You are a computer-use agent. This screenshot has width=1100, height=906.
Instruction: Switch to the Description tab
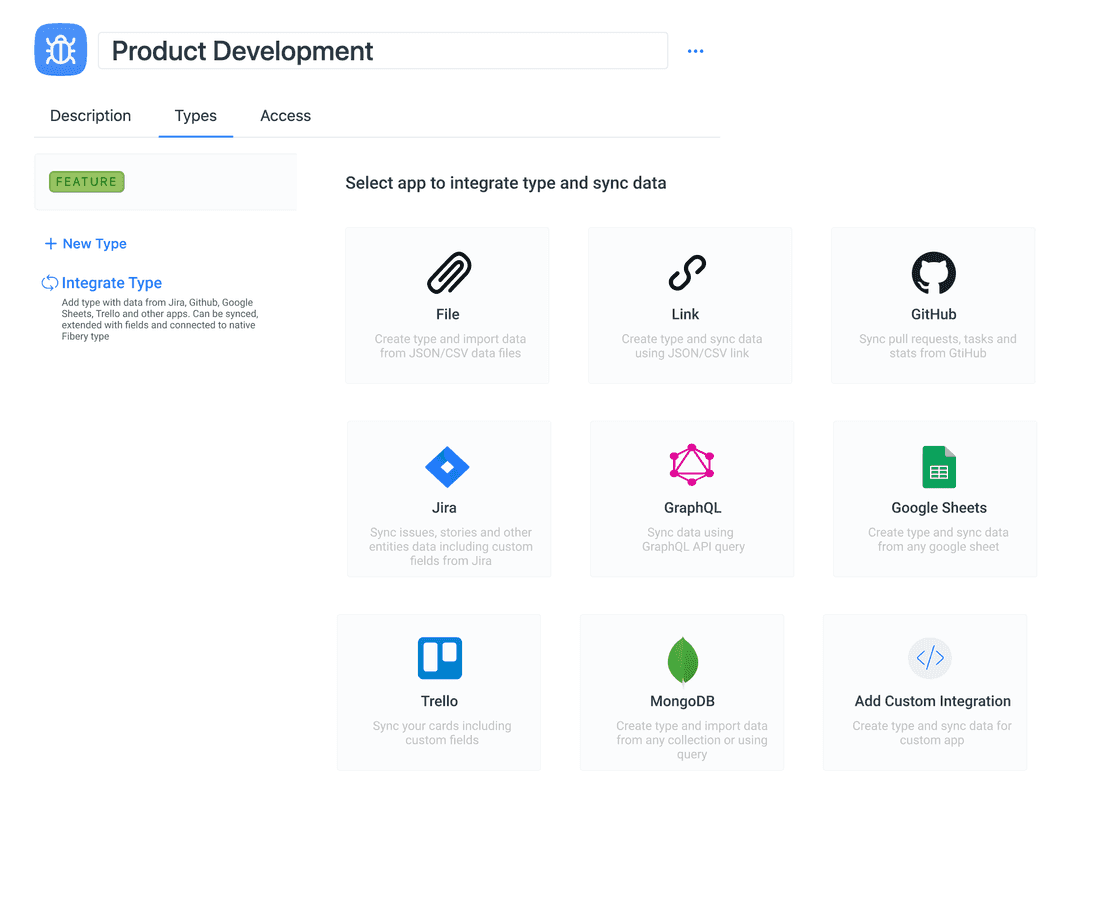pyautogui.click(x=90, y=116)
